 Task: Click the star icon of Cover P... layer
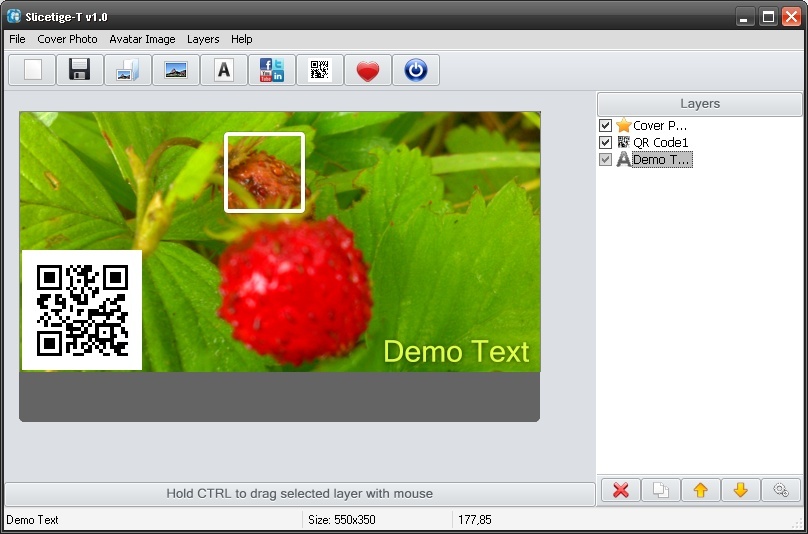click(x=624, y=125)
